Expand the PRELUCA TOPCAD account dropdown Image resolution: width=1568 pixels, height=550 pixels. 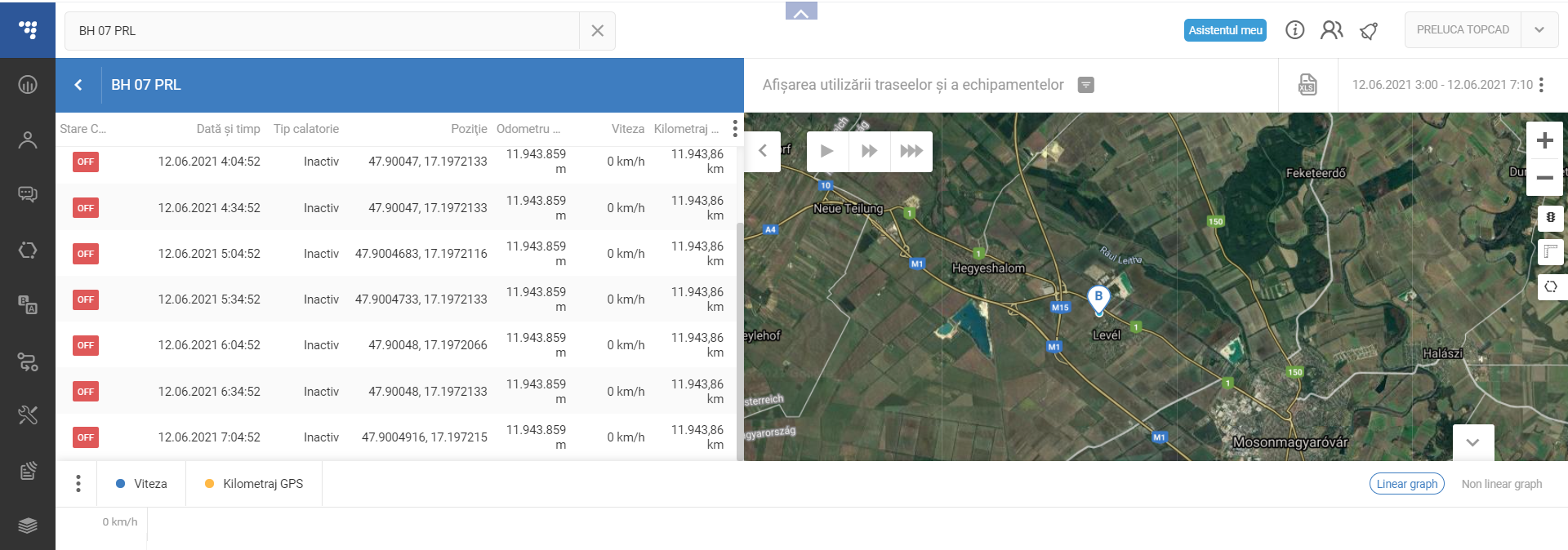click(1539, 30)
